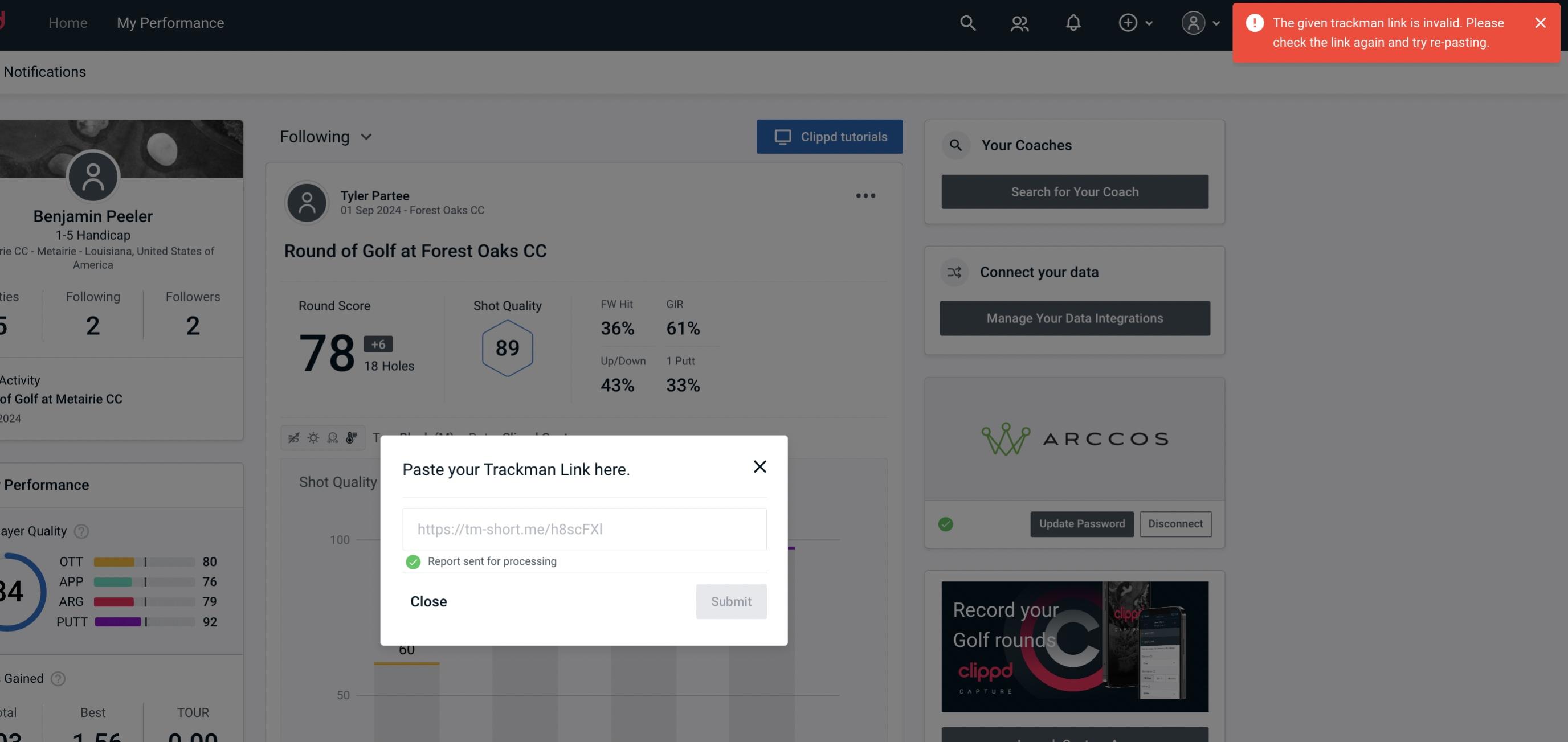Click the user profile avatar icon
The width and height of the screenshot is (1568, 742).
(x=1192, y=22)
